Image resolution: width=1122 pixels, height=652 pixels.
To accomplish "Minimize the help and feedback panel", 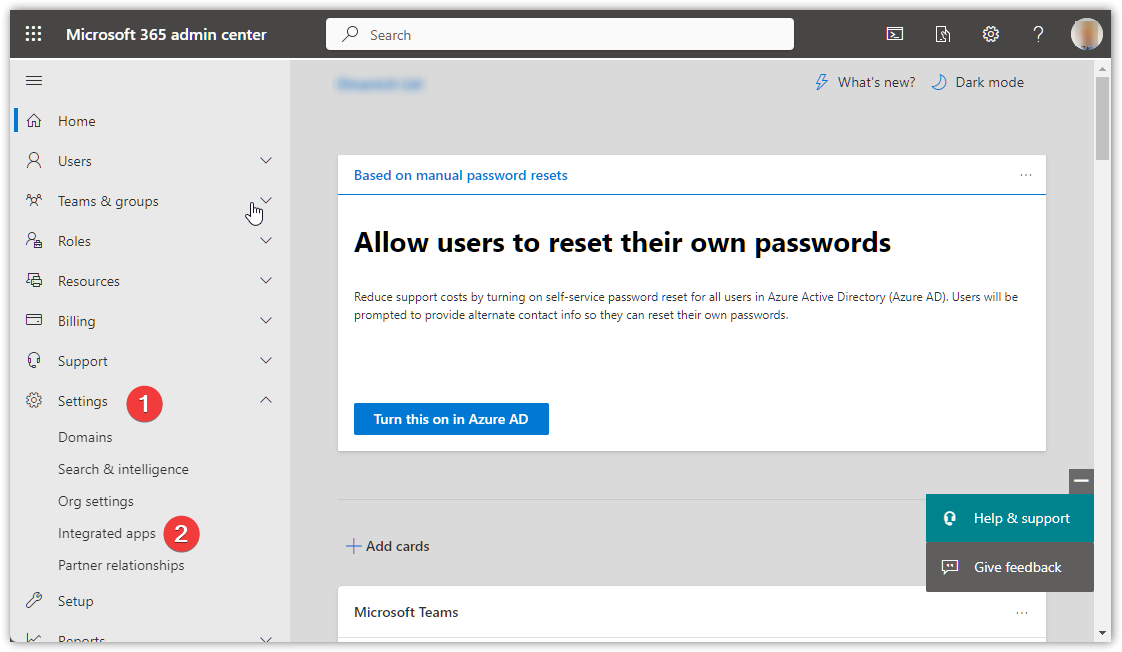I will pos(1081,481).
